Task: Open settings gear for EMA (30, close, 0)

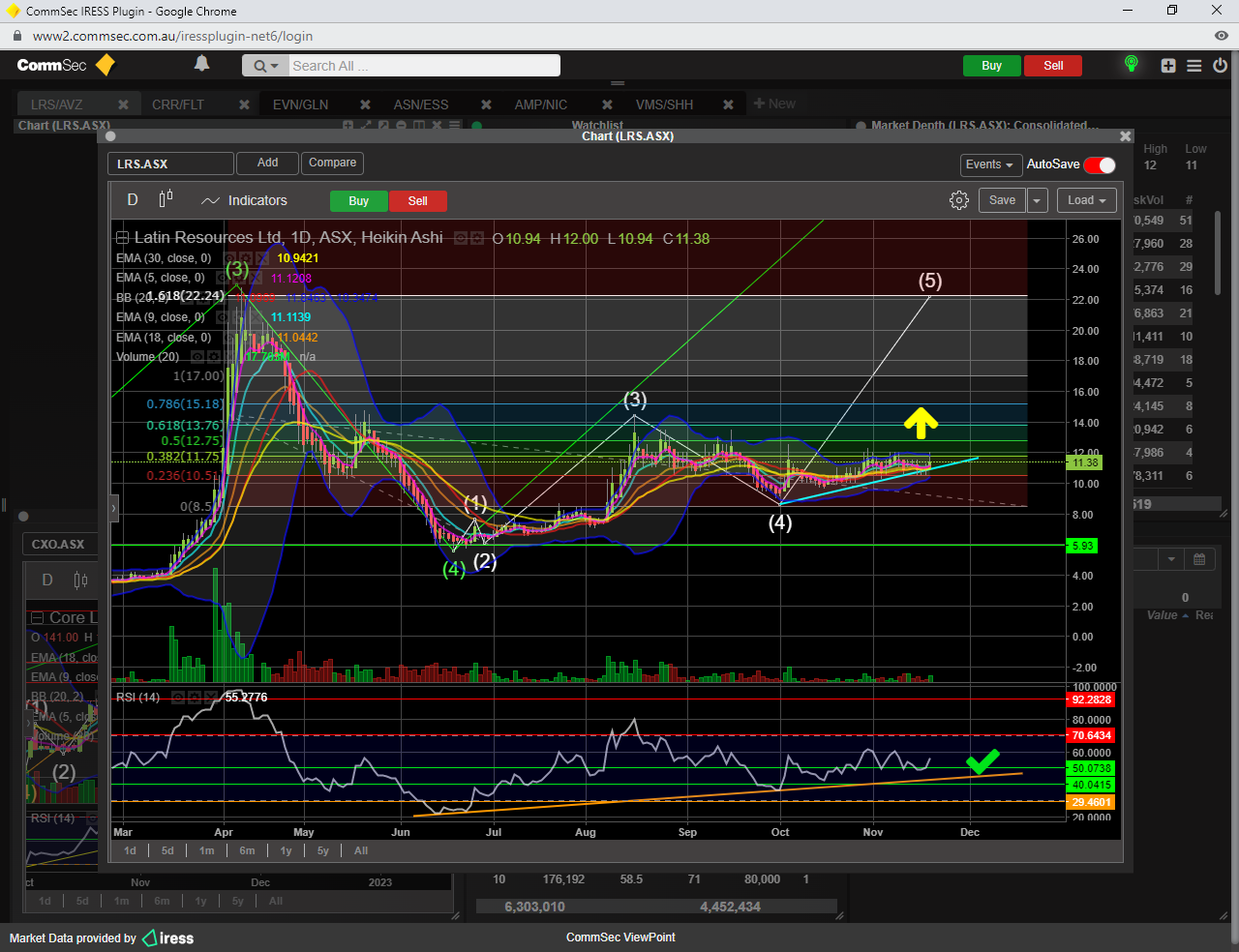Action: pos(246,258)
